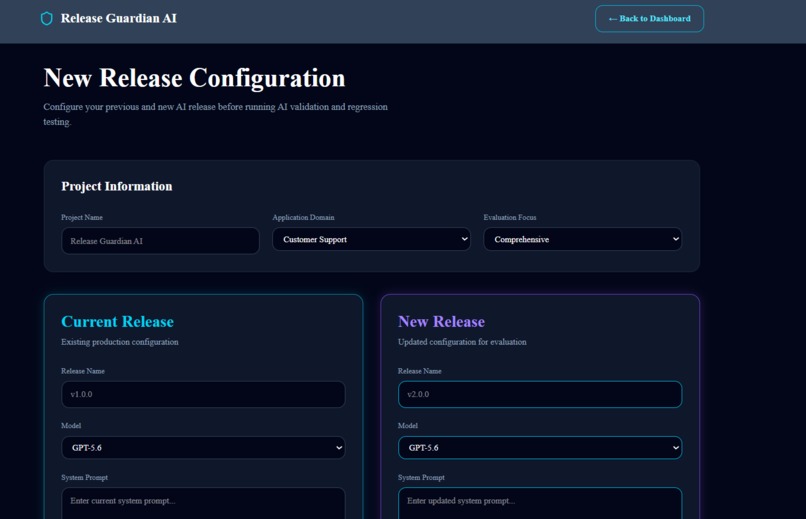806x519 pixels.
Task: Click the Current Release name field v1.0.0
Action: point(203,394)
